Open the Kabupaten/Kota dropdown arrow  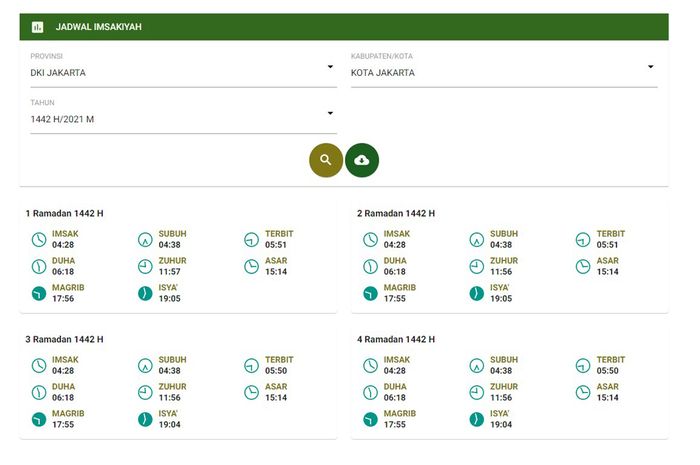point(650,67)
